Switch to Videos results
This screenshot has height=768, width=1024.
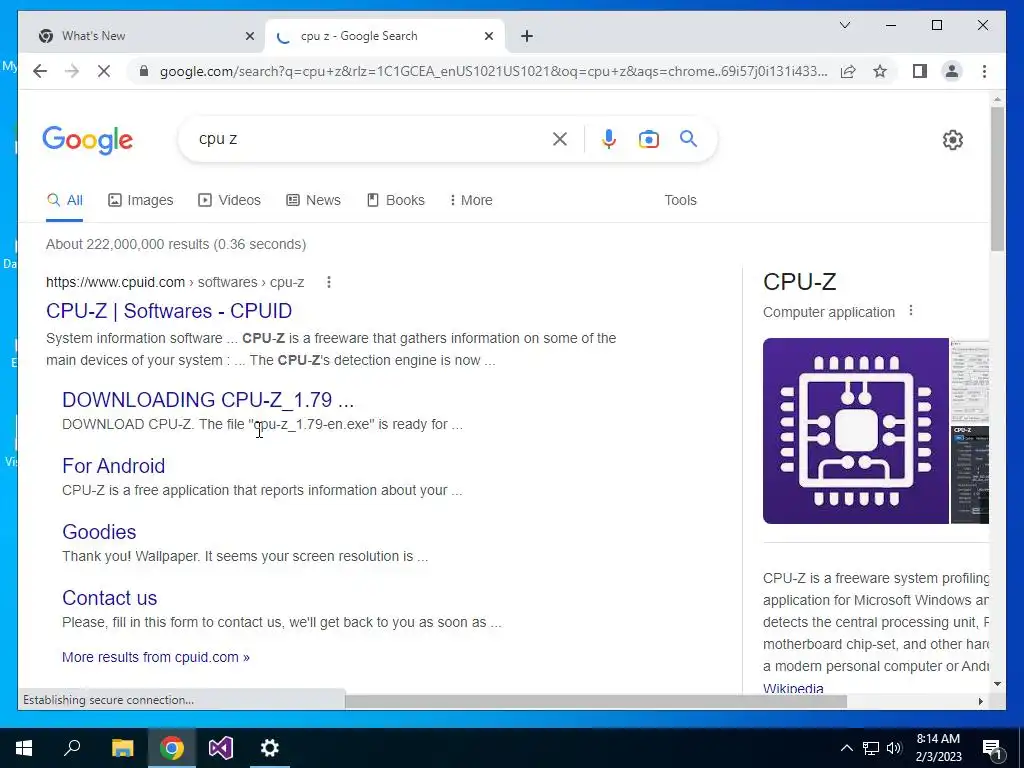click(x=229, y=200)
